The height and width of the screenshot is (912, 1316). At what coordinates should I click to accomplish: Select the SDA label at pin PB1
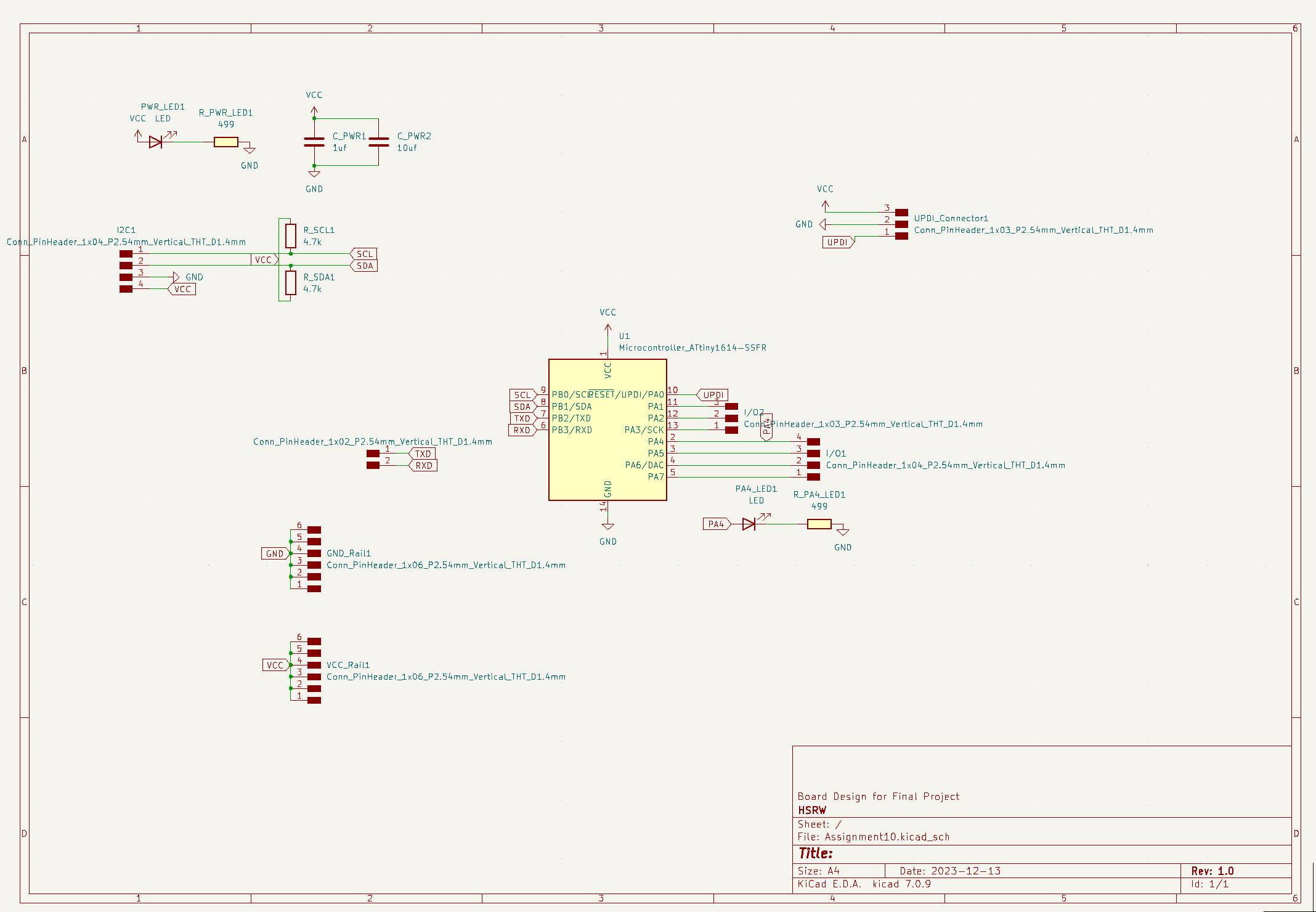[x=523, y=407]
